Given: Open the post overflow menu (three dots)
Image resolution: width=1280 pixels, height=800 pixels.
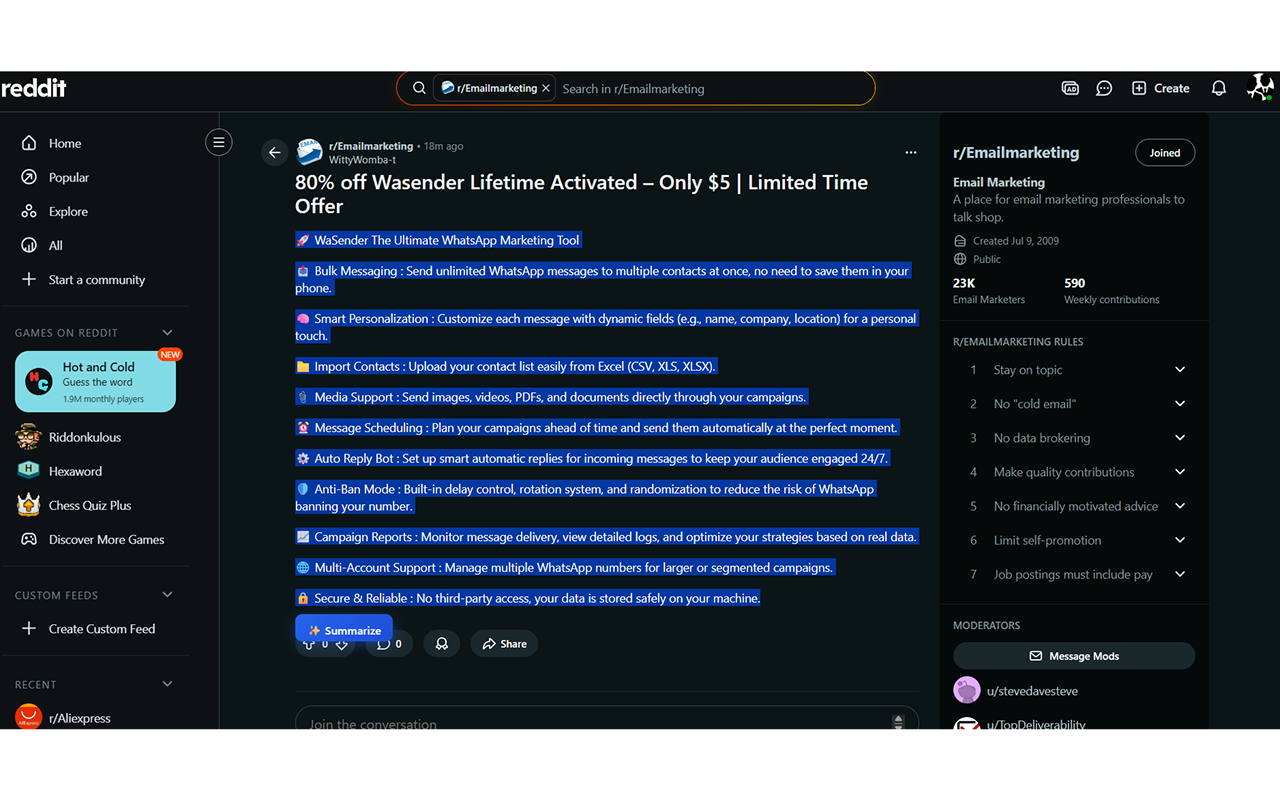Looking at the screenshot, I should [x=910, y=153].
